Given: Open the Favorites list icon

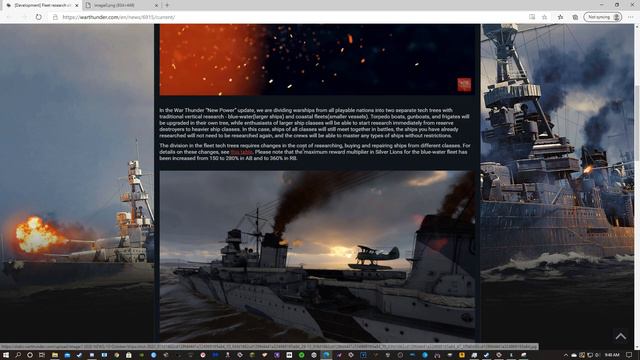Looking at the screenshot, I should tap(560, 17).
